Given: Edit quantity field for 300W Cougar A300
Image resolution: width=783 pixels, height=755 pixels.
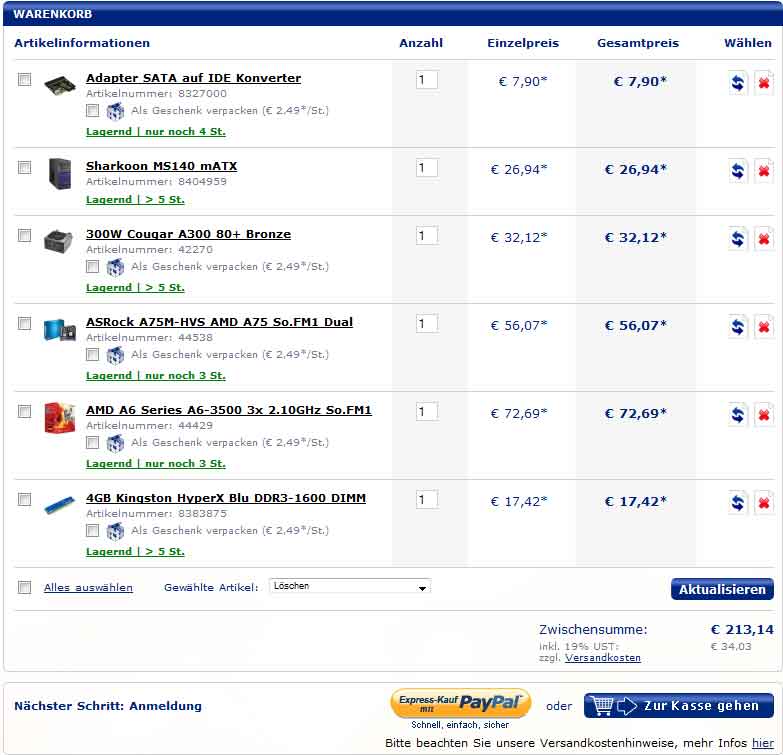Looking at the screenshot, I should pyautogui.click(x=427, y=236).
